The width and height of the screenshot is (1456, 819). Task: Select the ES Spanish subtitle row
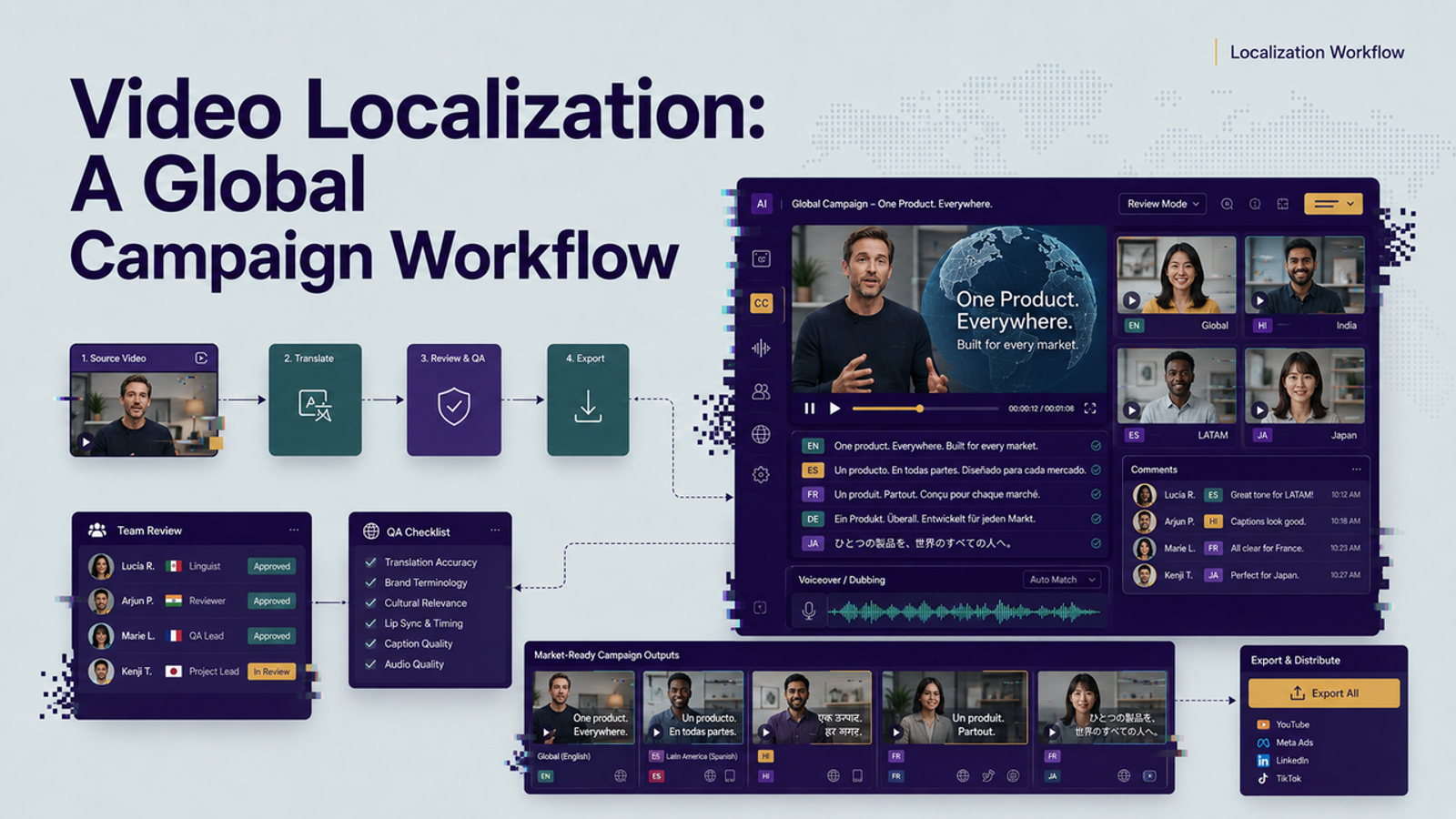pos(951,470)
